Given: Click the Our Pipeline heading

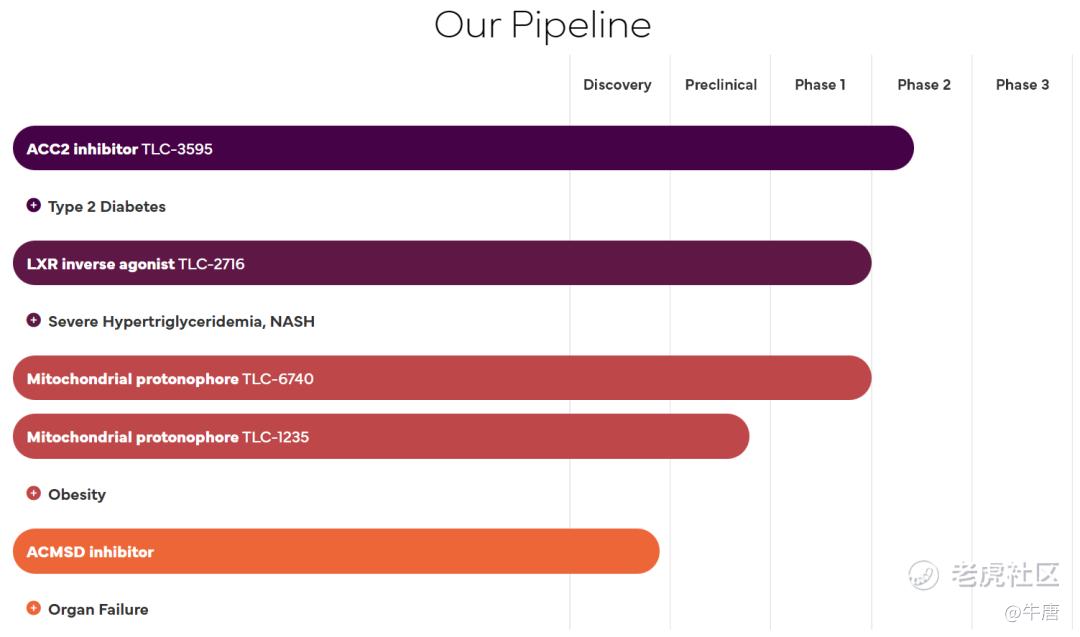Looking at the screenshot, I should tap(542, 25).
